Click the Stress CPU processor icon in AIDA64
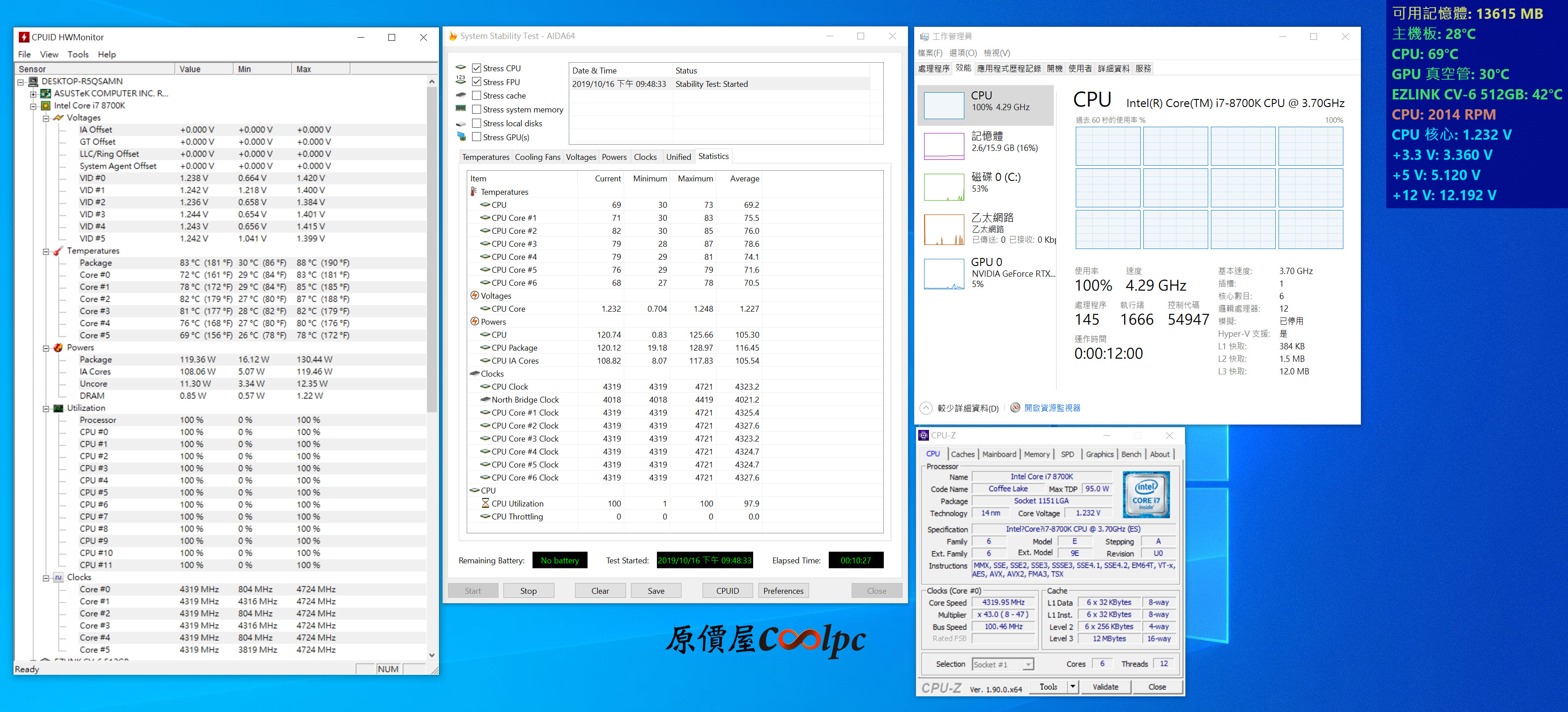The height and width of the screenshot is (712, 1568). [x=461, y=68]
